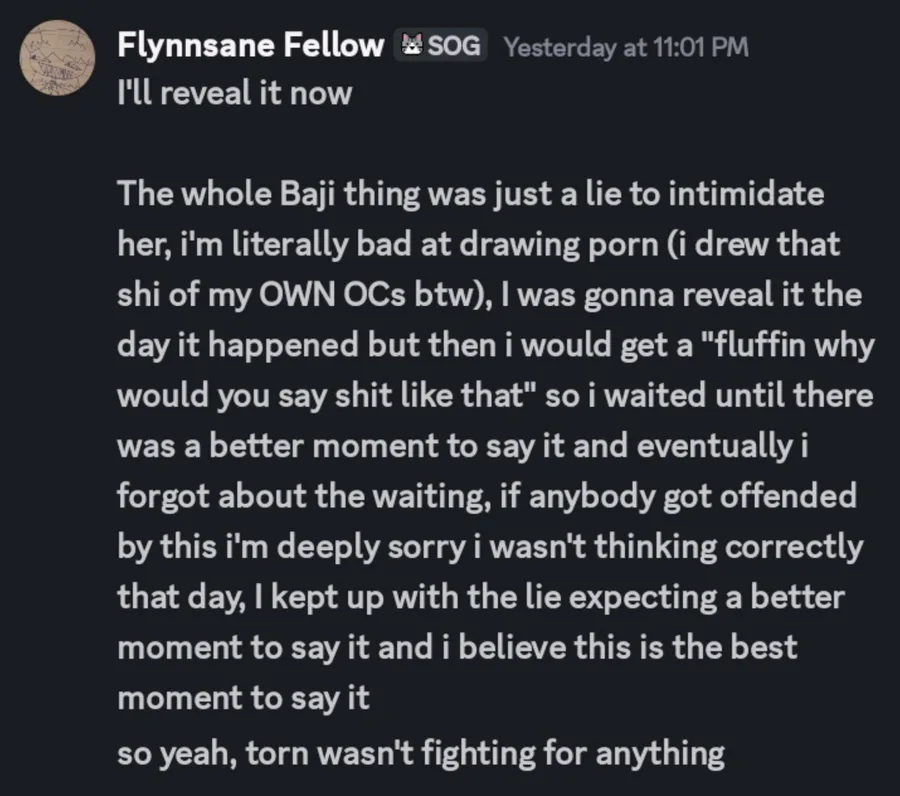The width and height of the screenshot is (900, 796).
Task: Click the cat icon in SOG tag
Action: 412,45
